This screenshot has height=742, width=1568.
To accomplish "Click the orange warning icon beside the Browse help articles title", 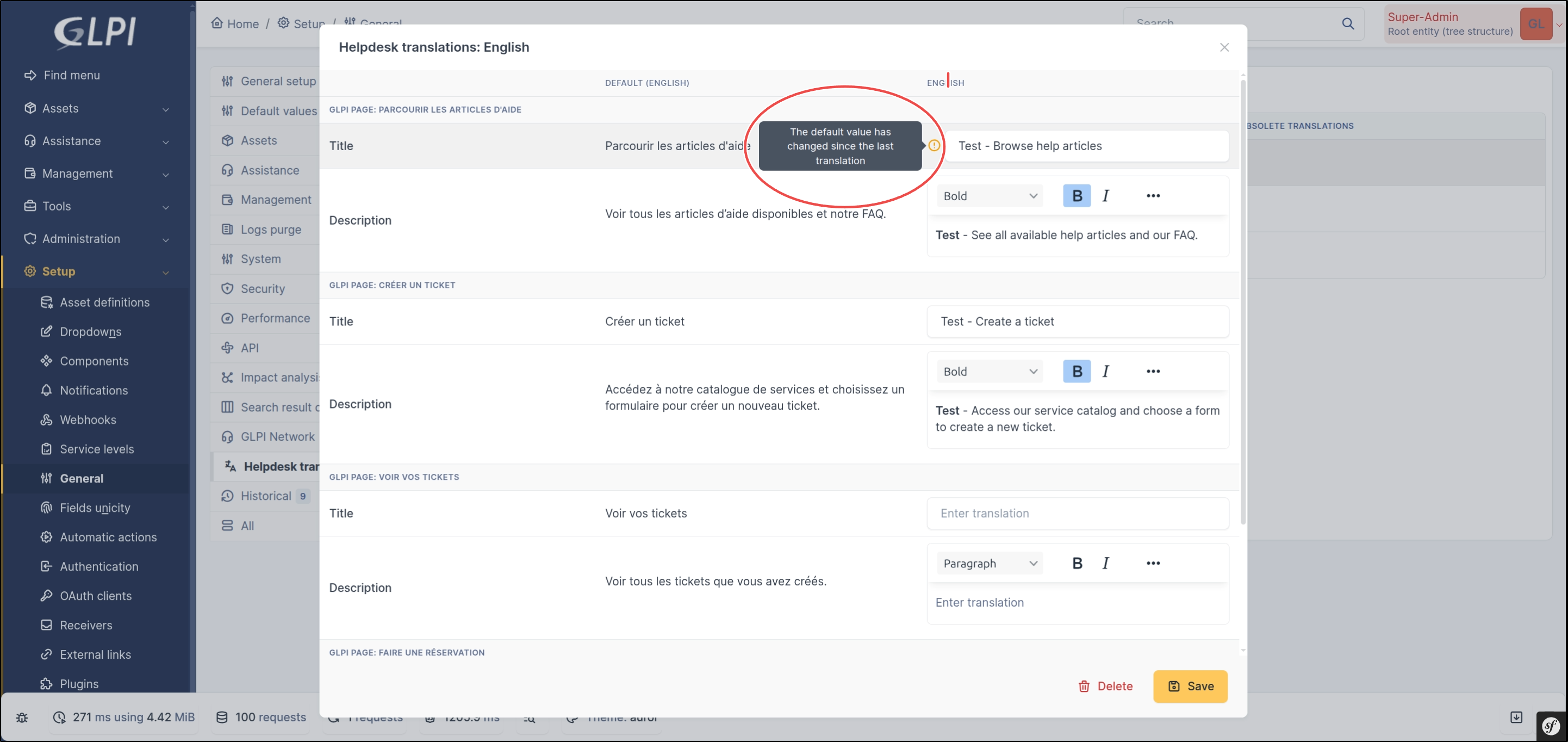I will tap(934, 146).
